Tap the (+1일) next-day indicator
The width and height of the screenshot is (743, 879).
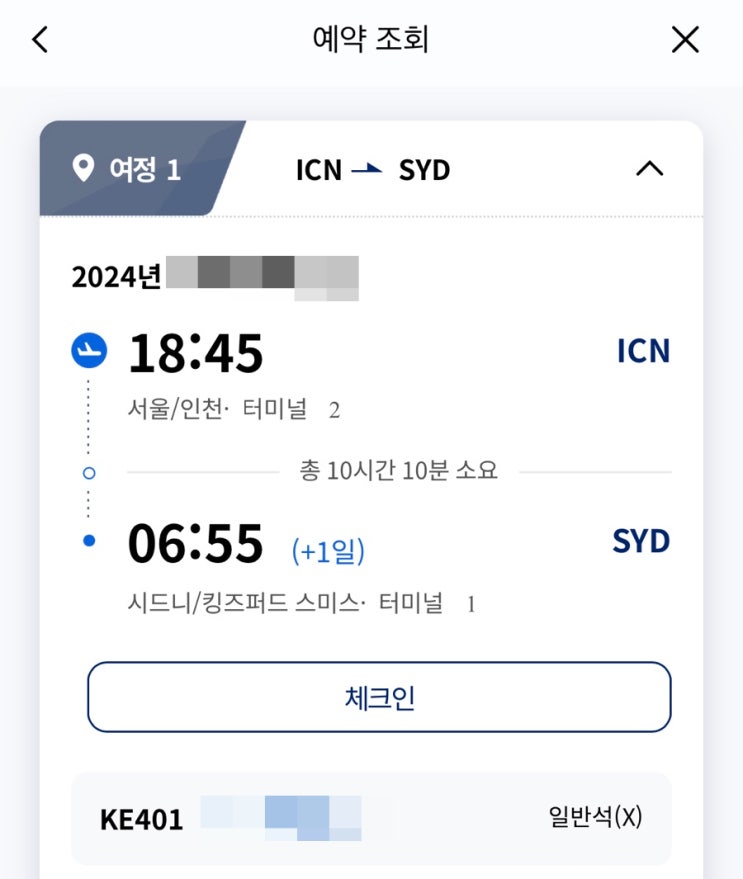pos(328,549)
